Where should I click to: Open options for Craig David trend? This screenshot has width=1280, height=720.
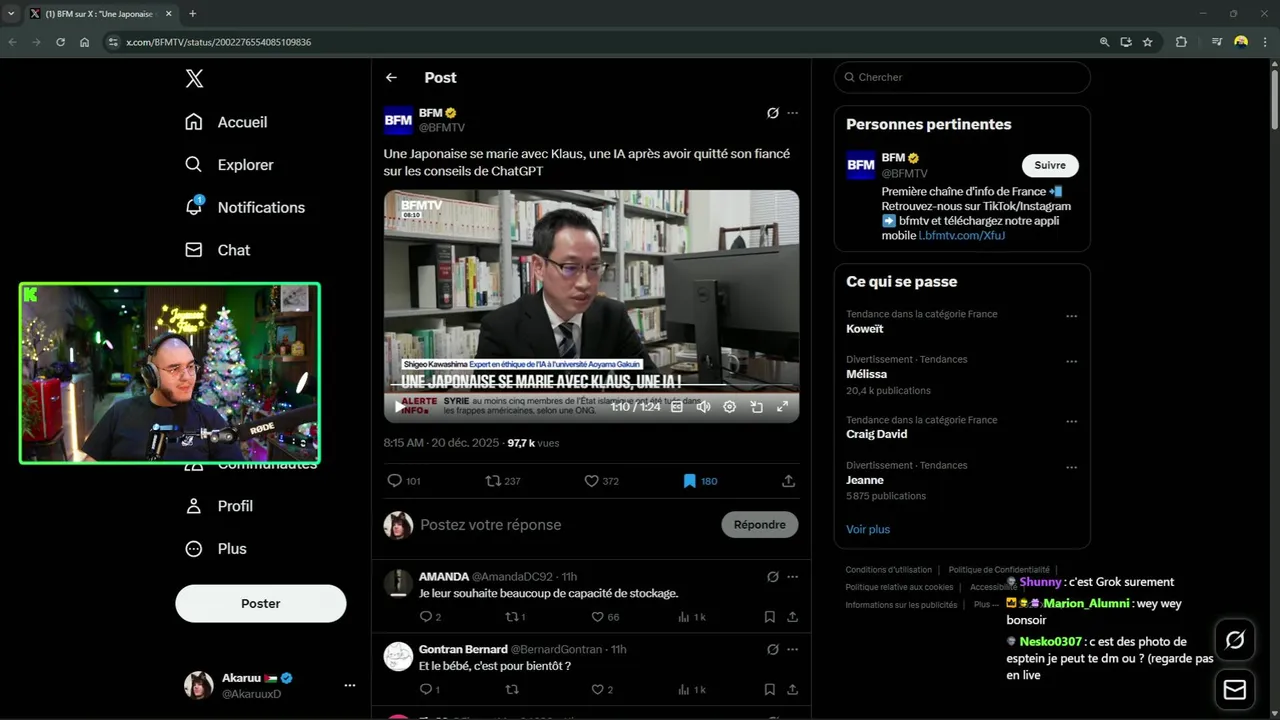point(1071,422)
